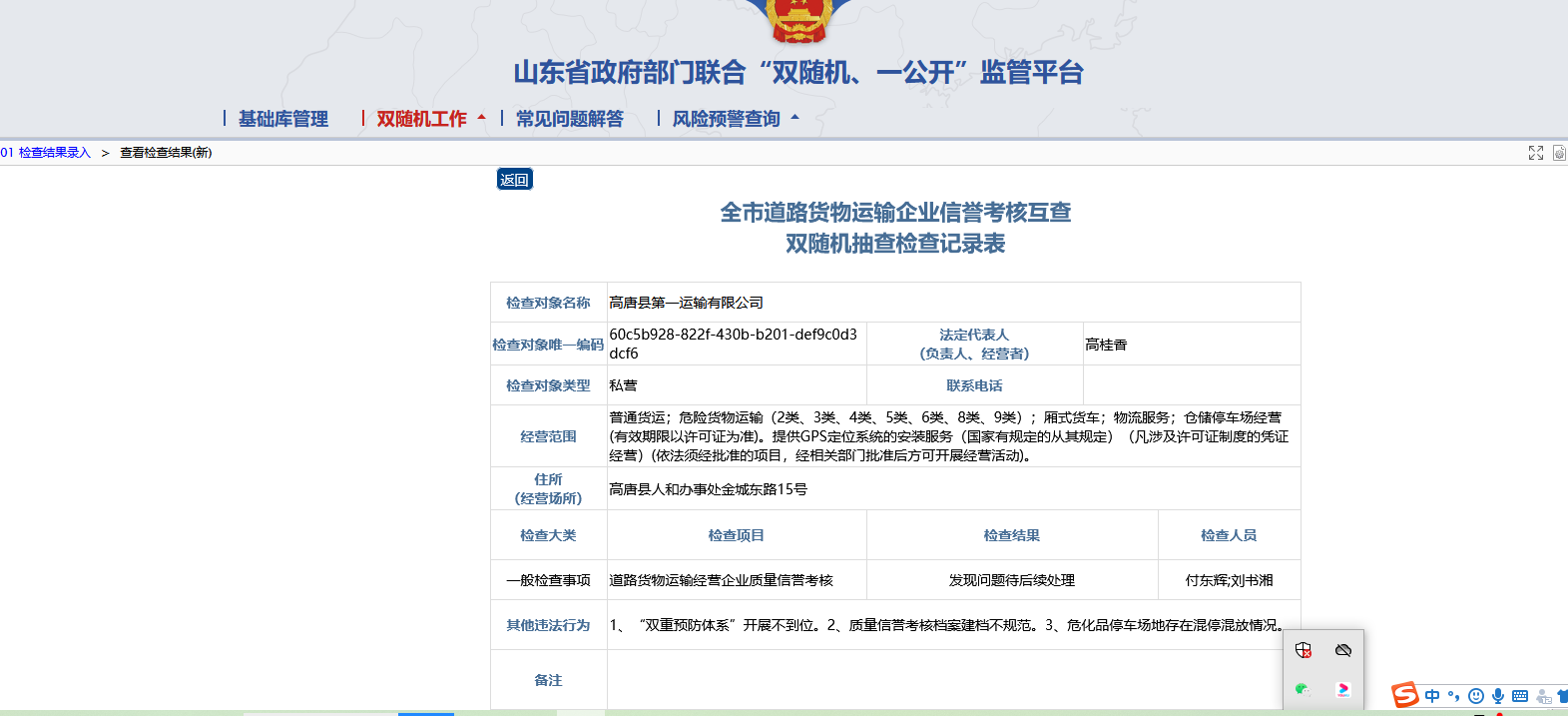Screen dimensions: 1568x716
Task: Activate Sogou voice input microphone
Action: click(x=1498, y=696)
